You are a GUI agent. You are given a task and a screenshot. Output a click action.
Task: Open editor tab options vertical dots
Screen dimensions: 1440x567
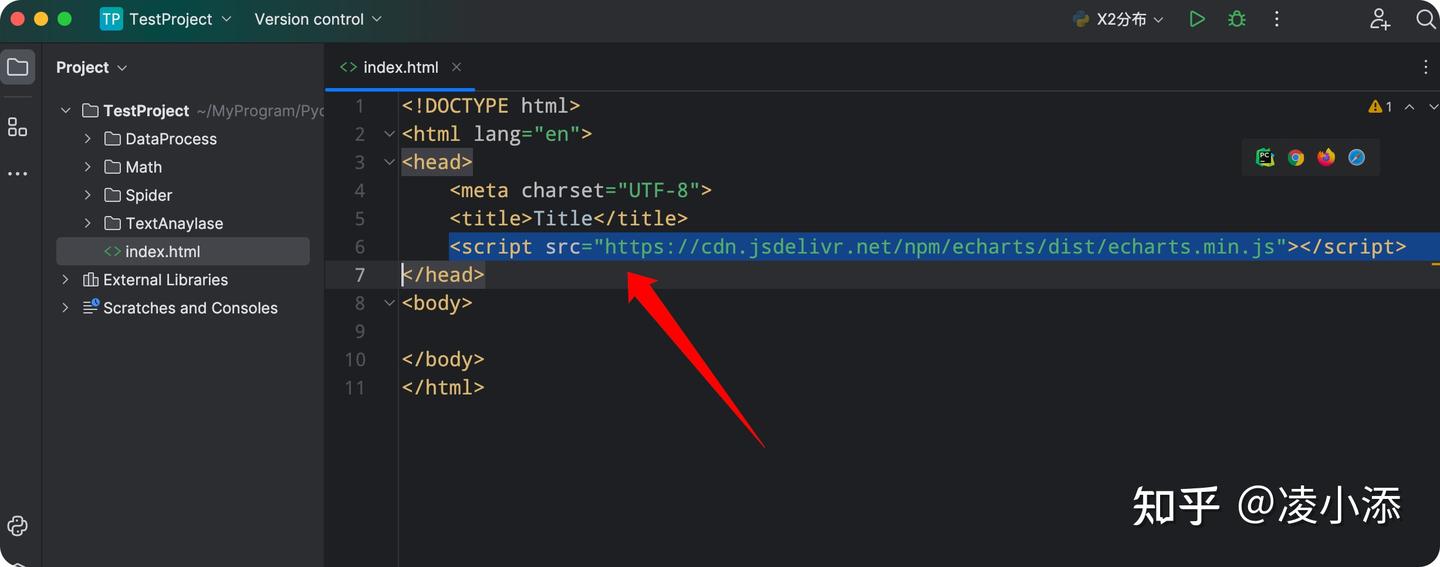(x=1426, y=67)
